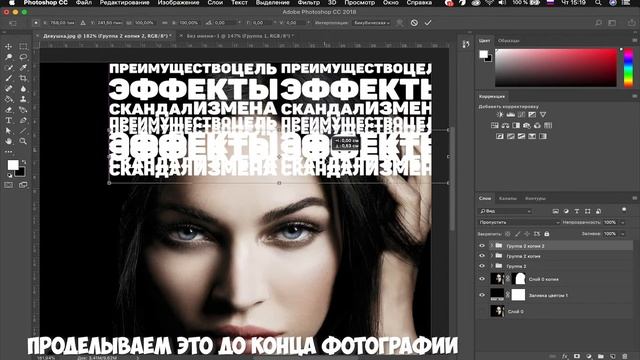The width and height of the screenshot is (640, 360).
Task: Hide the Заливка цветом 1 layer
Action: point(482,295)
